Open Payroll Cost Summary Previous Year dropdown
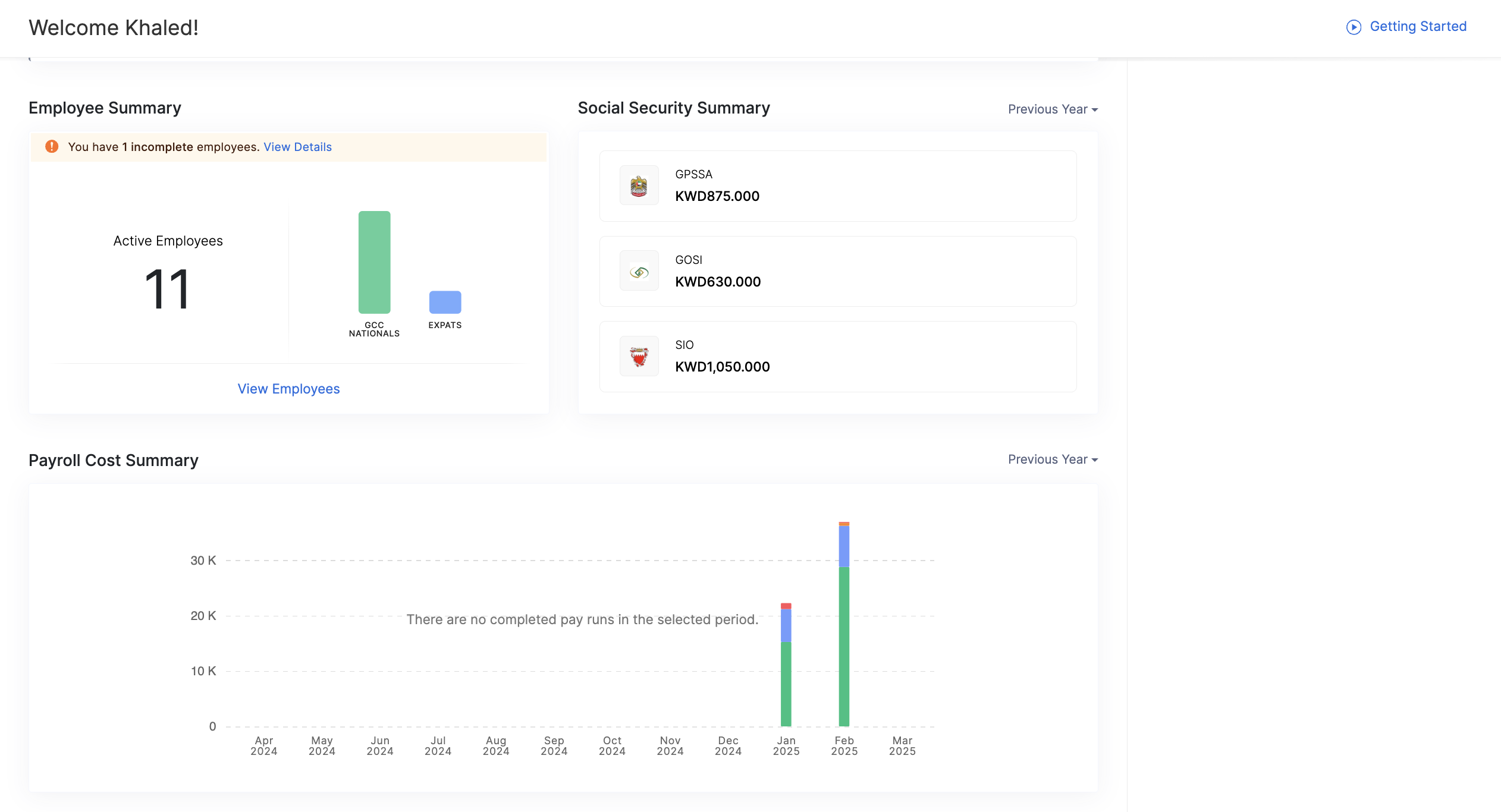Image resolution: width=1501 pixels, height=812 pixels. point(1052,459)
